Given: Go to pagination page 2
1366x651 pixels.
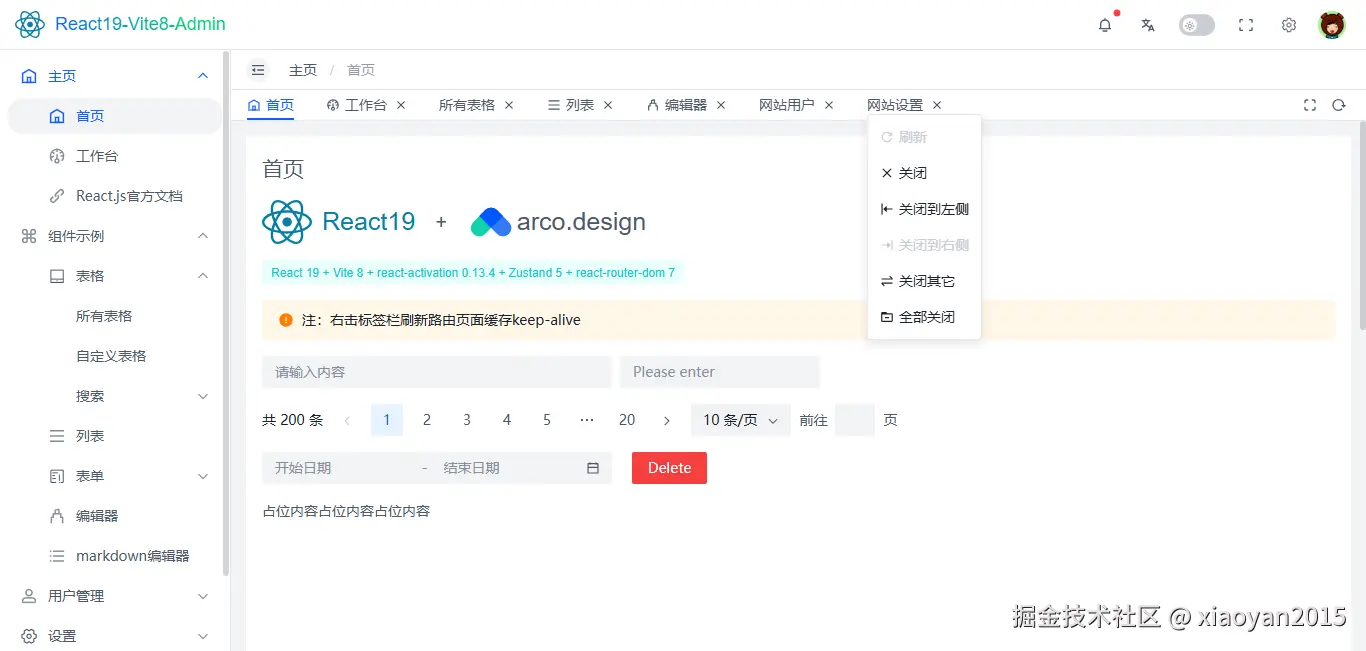Looking at the screenshot, I should tap(427, 420).
